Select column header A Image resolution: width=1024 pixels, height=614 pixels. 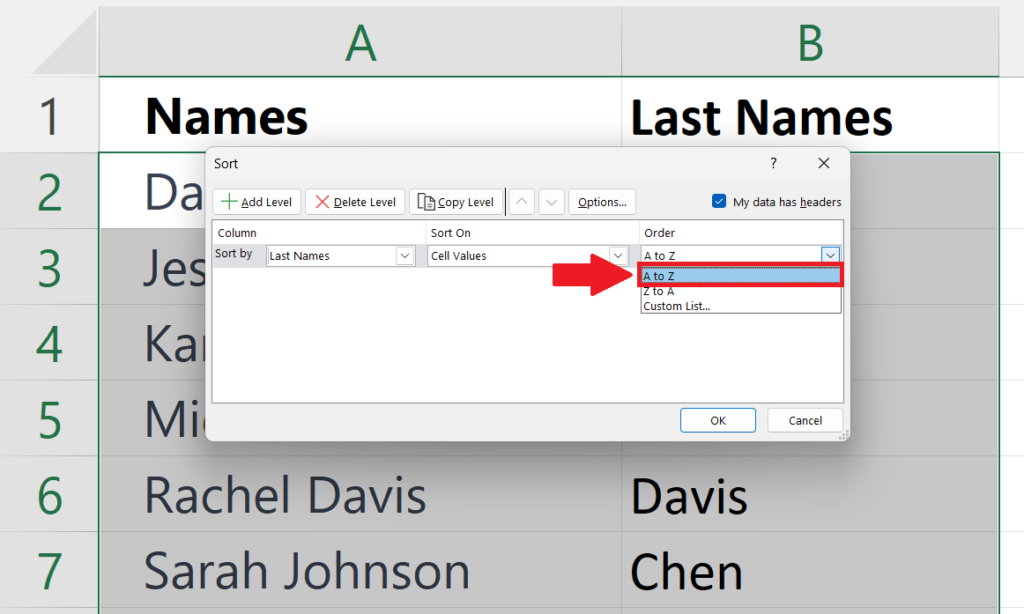tap(360, 42)
